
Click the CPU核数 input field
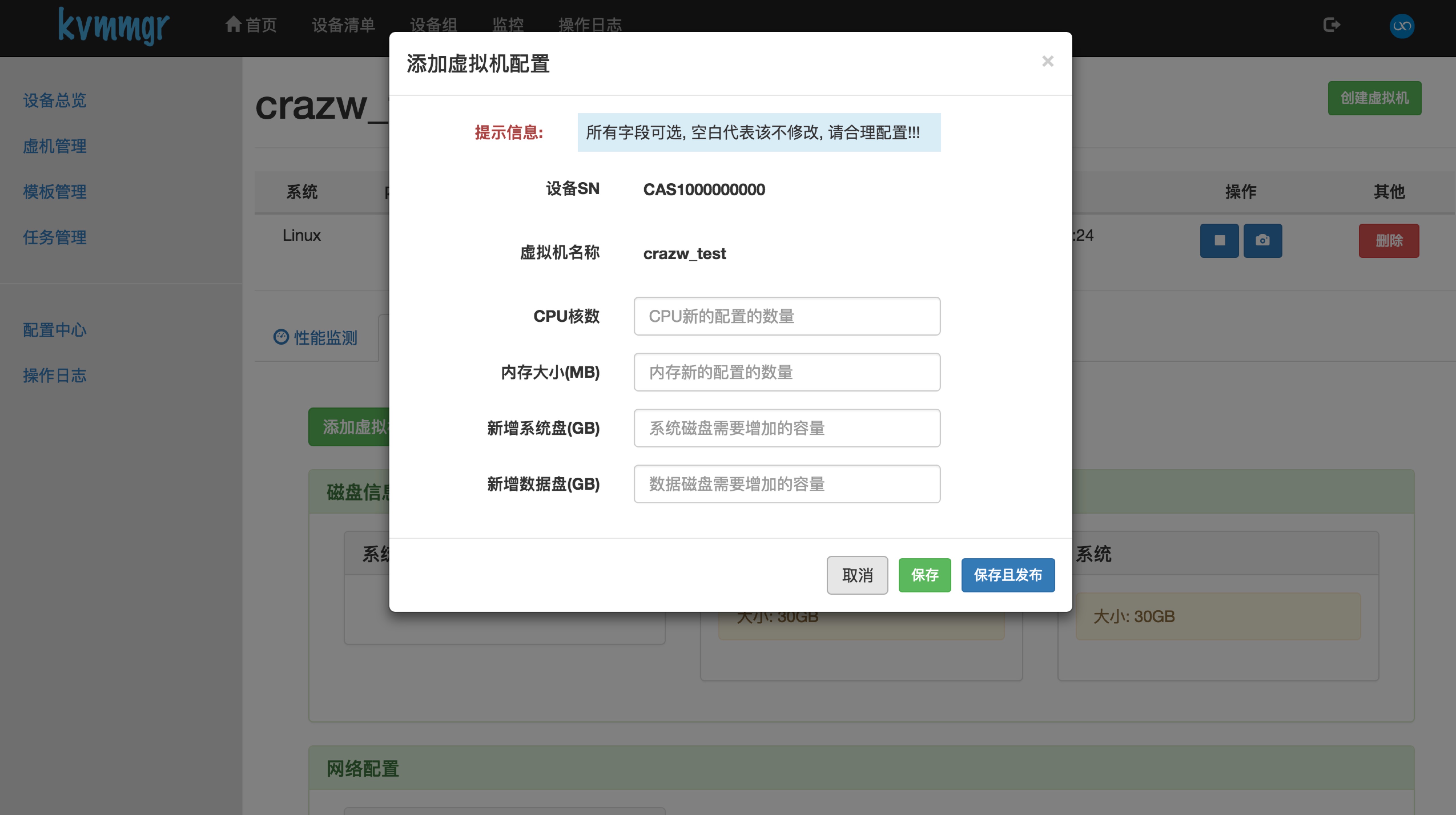[787, 316]
